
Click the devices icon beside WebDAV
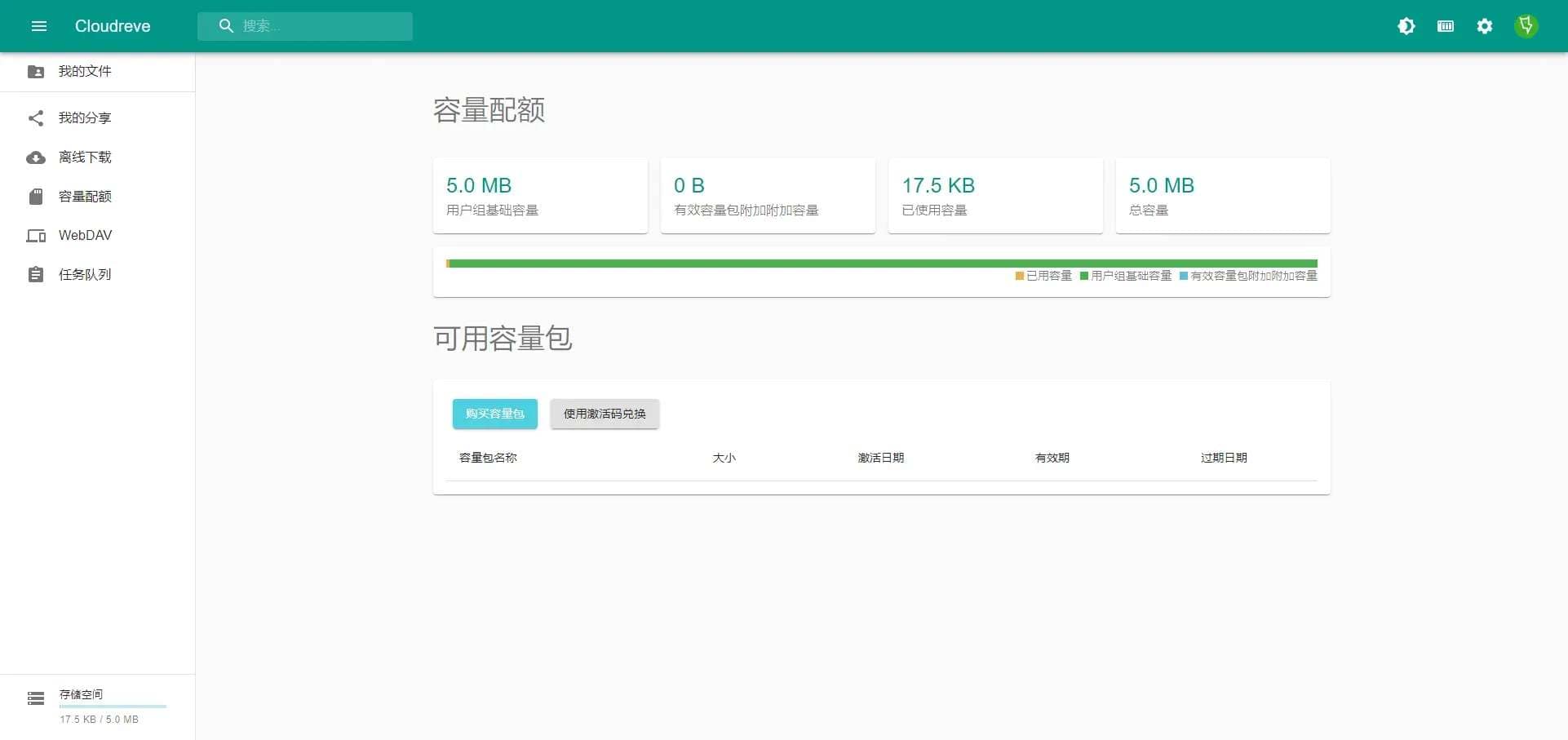[36, 236]
